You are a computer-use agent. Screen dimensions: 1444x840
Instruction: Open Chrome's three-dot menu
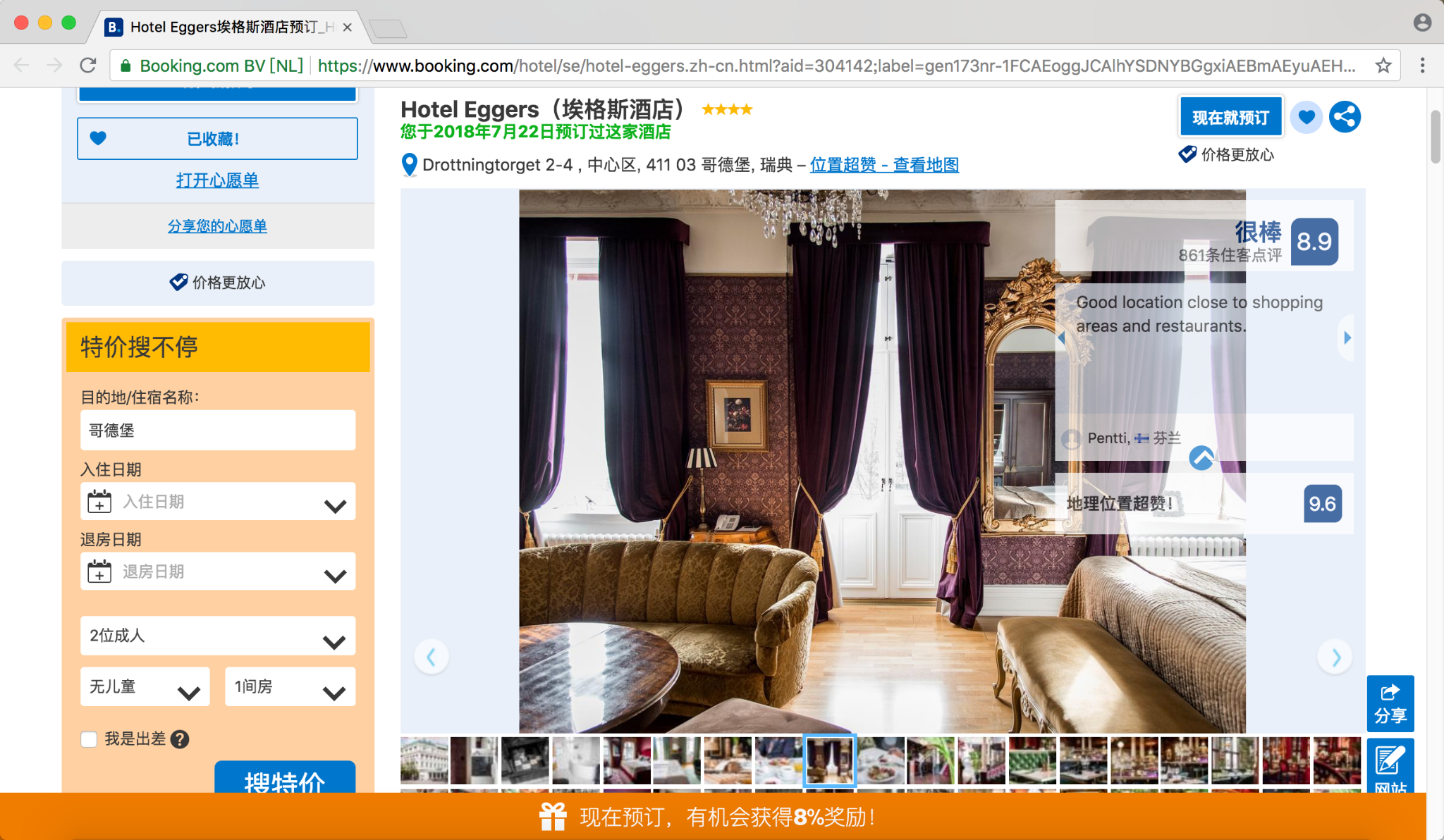(x=1423, y=66)
